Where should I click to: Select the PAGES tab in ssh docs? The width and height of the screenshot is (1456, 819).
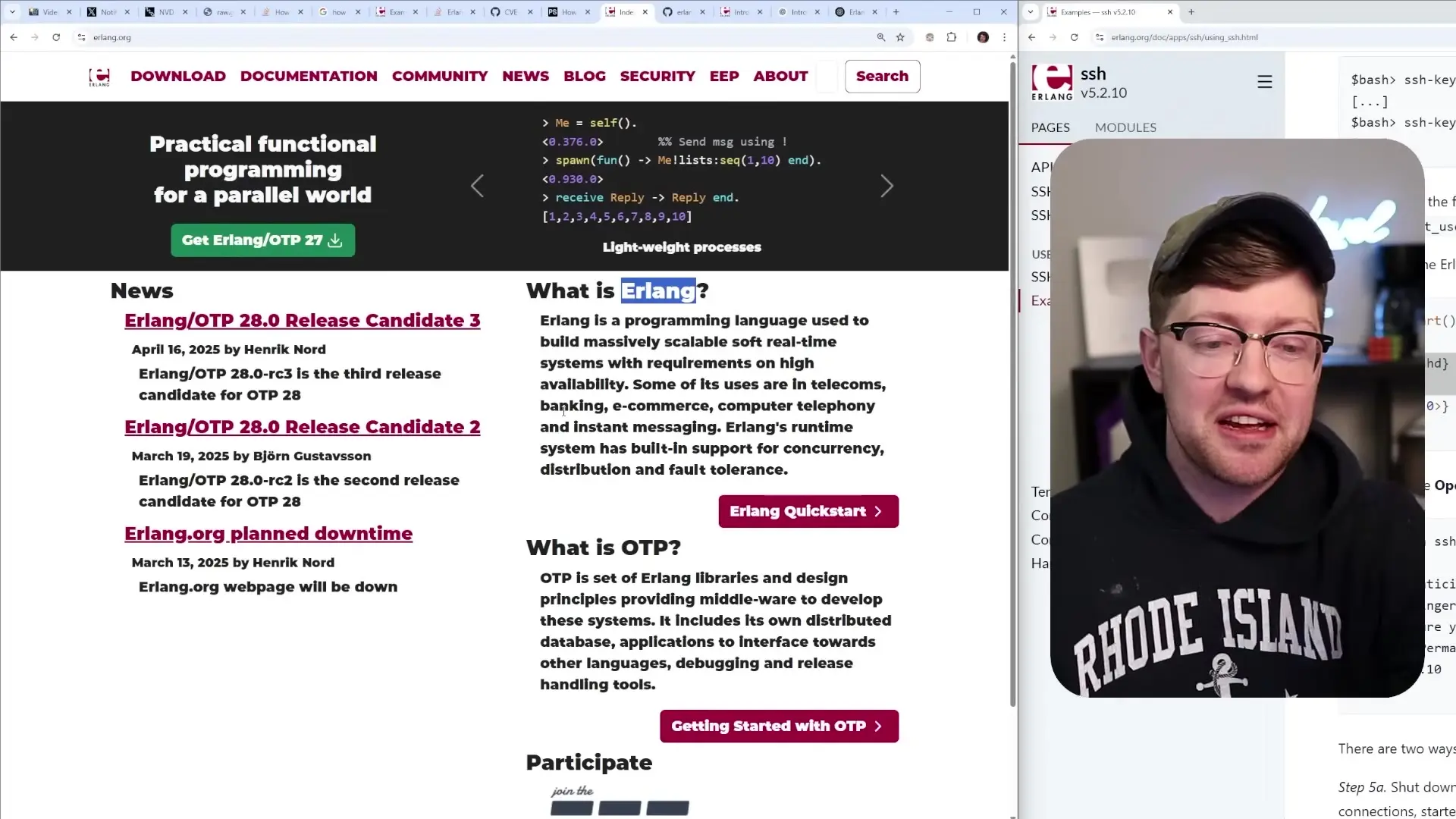pos(1050,127)
